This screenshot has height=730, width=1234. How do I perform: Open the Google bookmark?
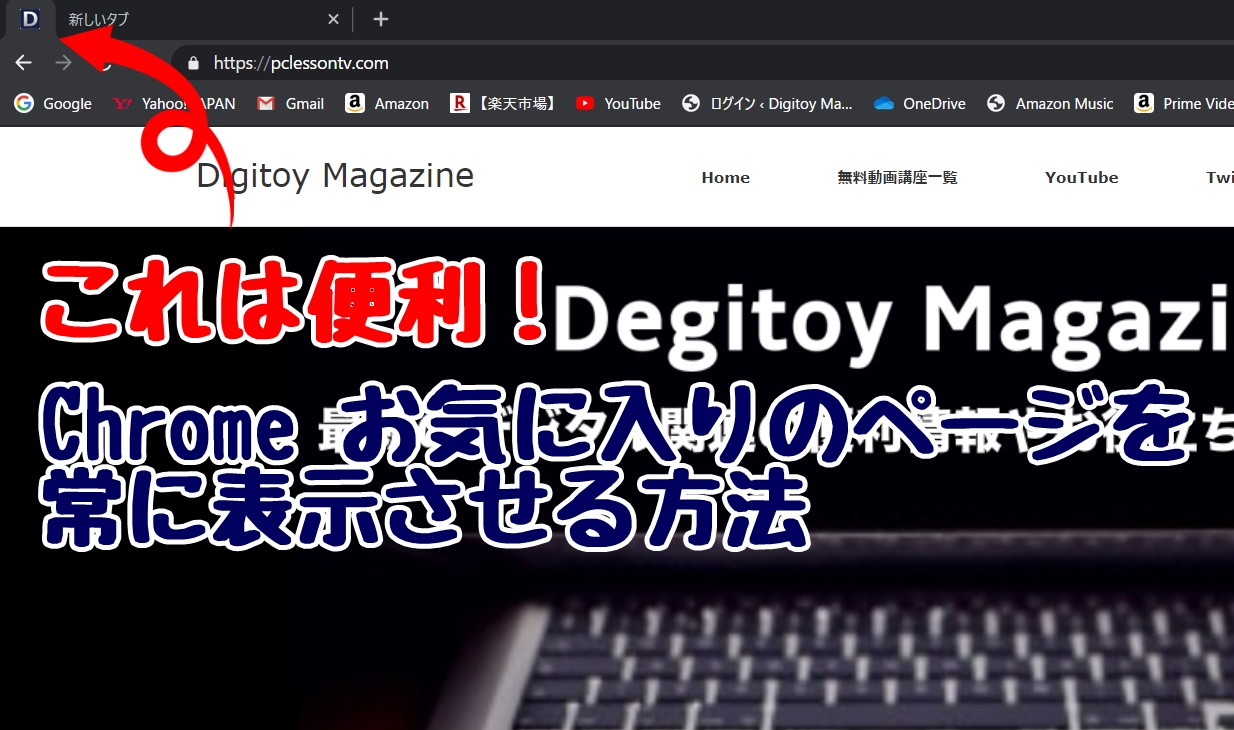tap(53, 103)
